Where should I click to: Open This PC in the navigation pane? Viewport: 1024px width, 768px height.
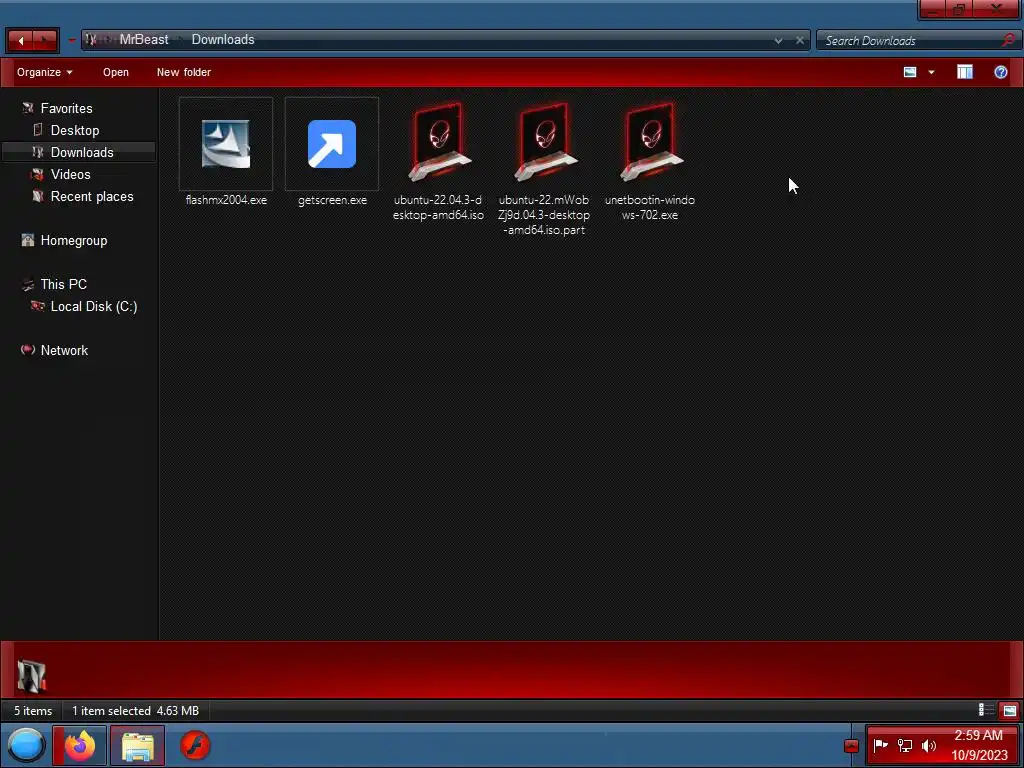click(63, 284)
